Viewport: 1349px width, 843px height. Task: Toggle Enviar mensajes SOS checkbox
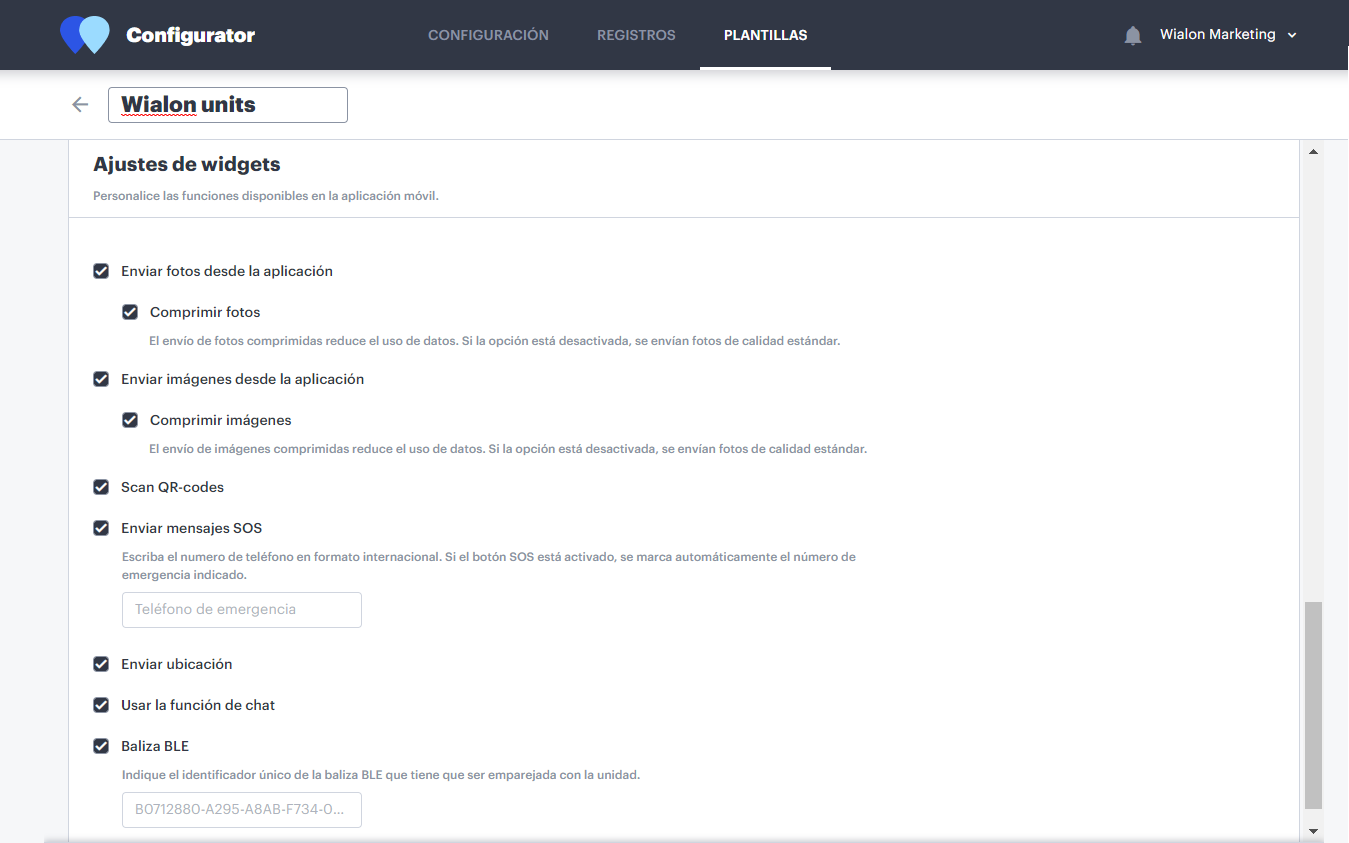101,528
